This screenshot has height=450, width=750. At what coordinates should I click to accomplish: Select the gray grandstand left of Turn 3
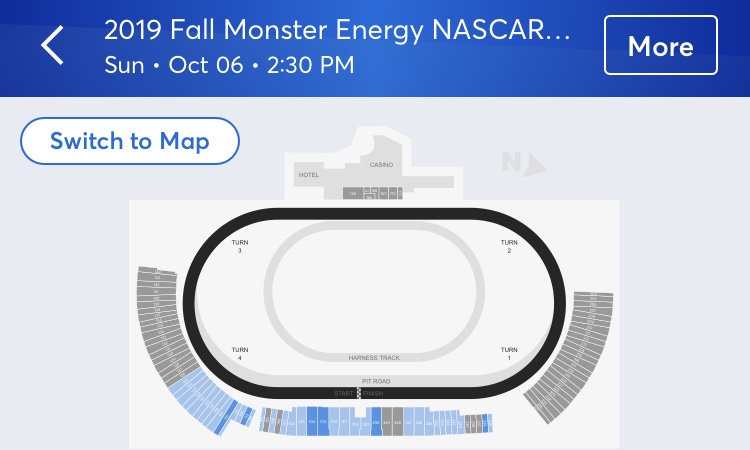[158, 320]
